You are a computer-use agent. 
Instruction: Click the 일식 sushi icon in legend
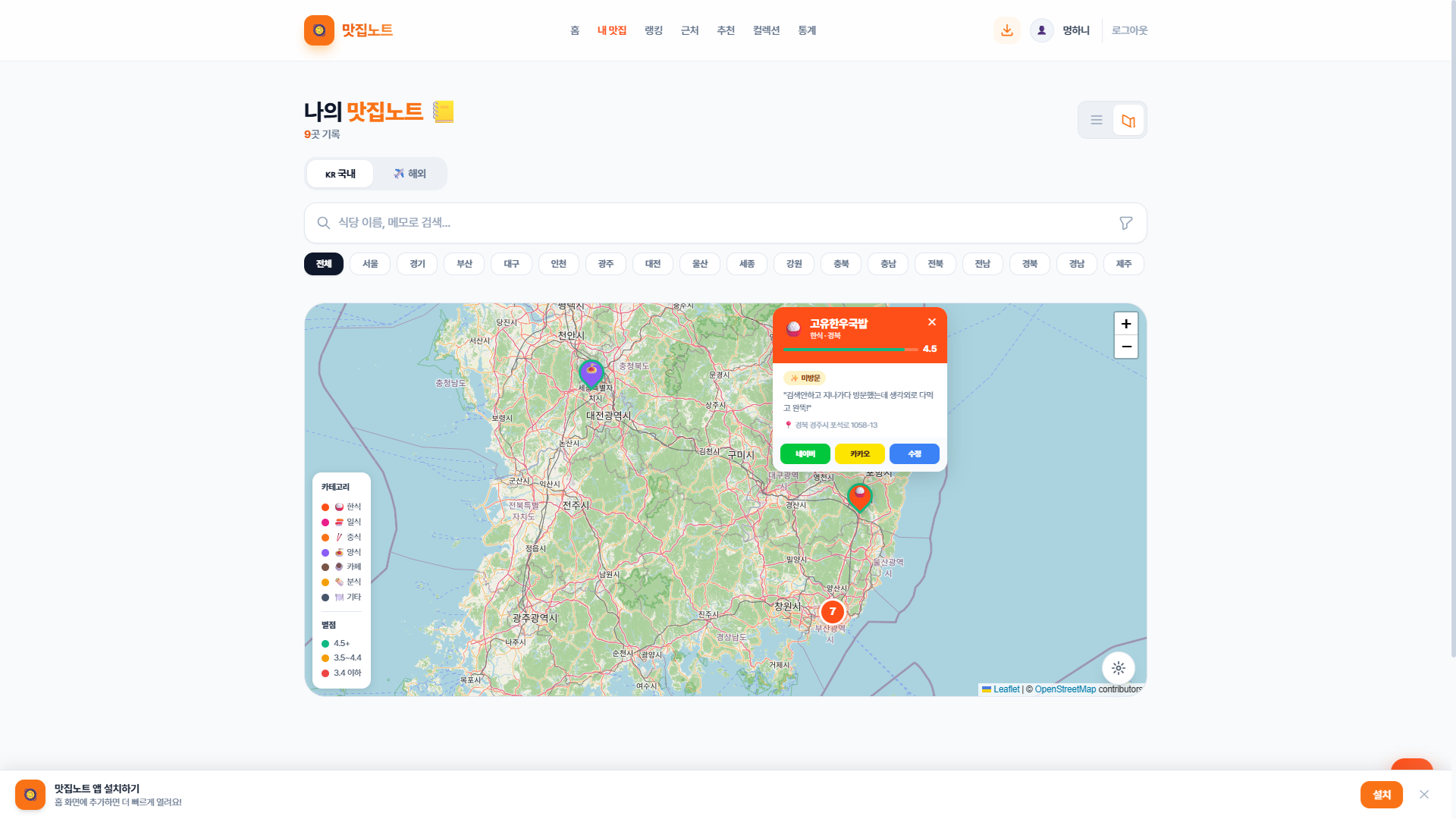click(339, 522)
